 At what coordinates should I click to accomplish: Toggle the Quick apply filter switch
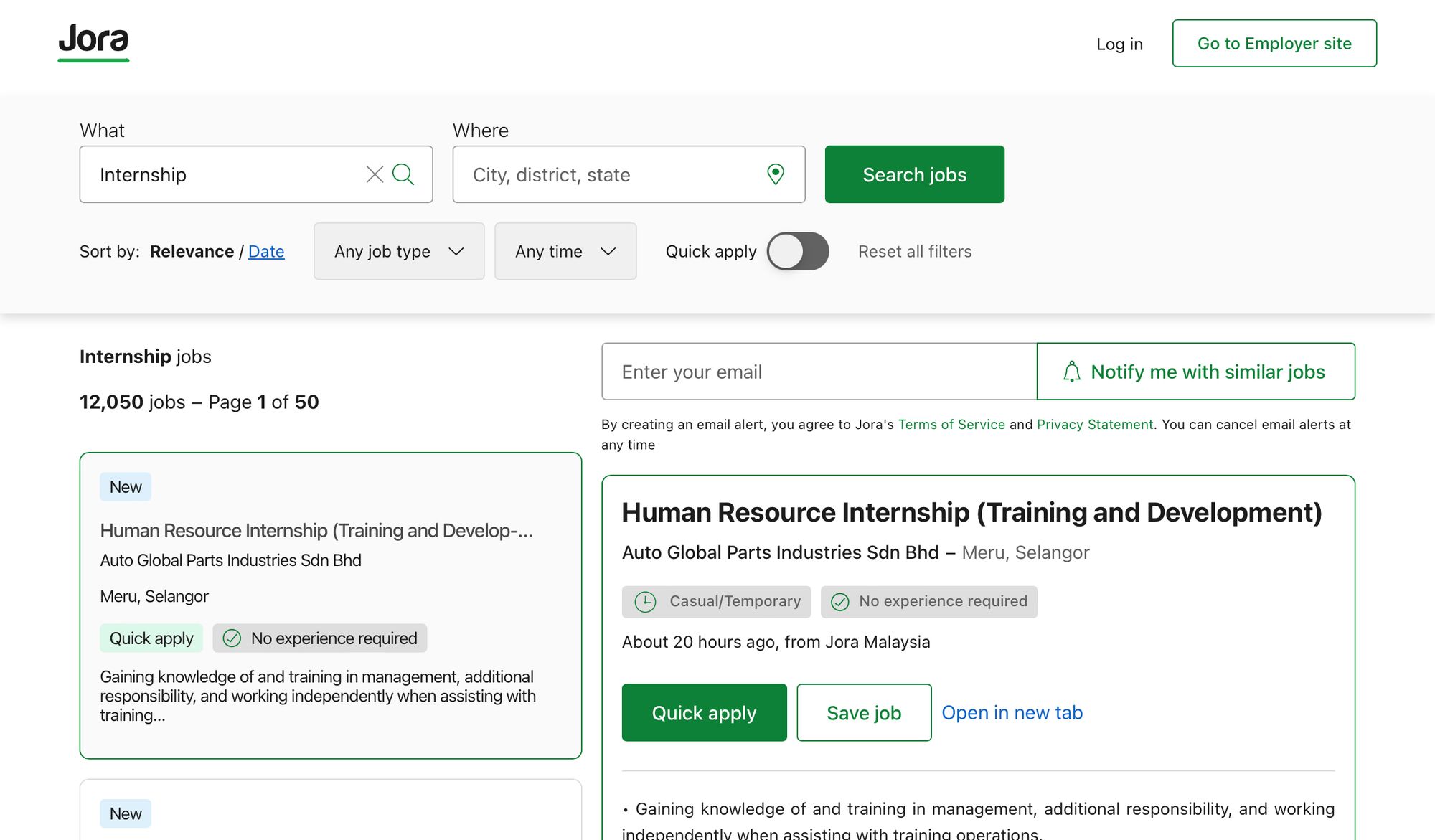coord(797,251)
